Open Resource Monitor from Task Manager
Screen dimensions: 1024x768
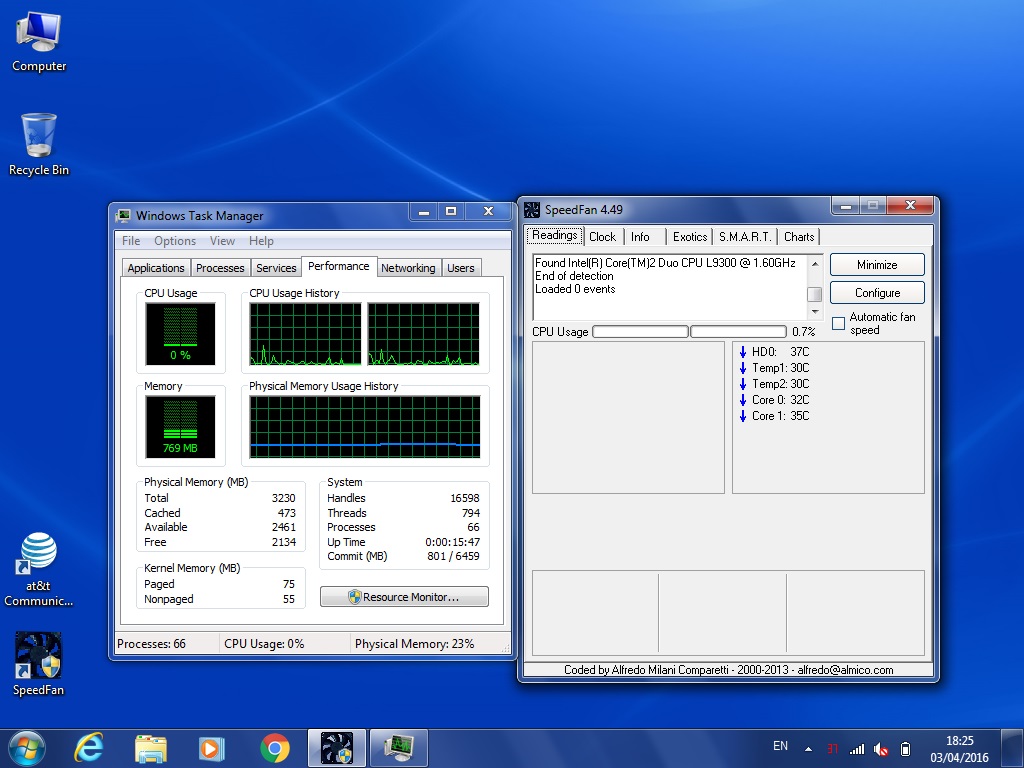[x=404, y=597]
